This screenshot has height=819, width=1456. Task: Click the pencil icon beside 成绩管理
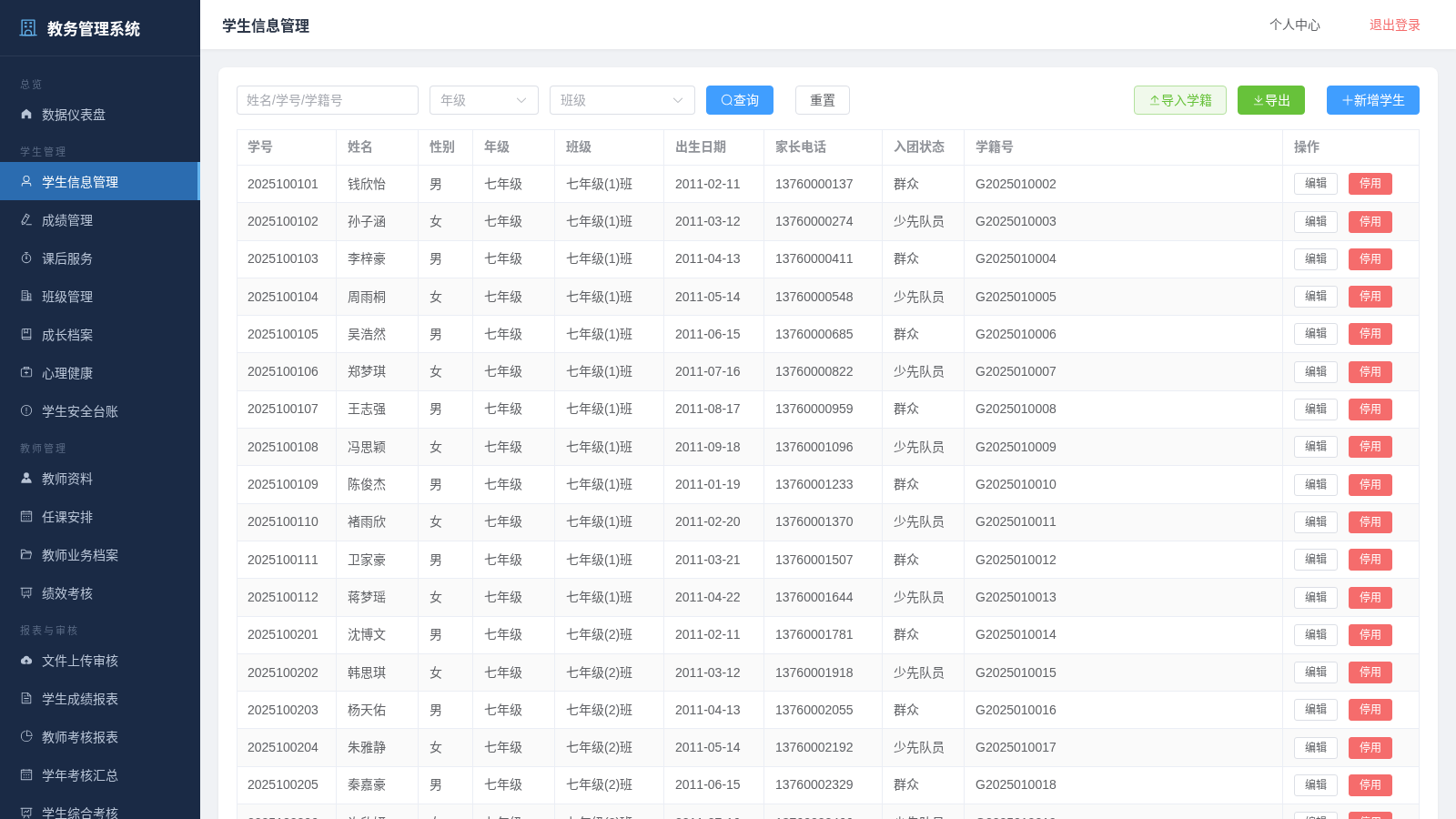[x=26, y=220]
